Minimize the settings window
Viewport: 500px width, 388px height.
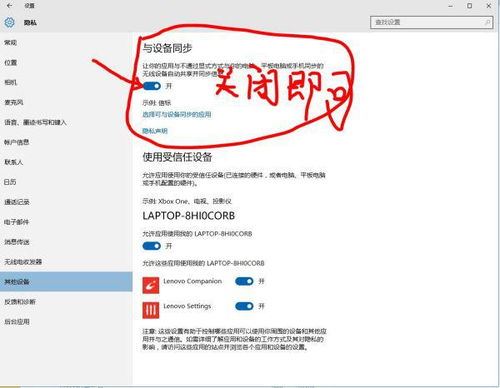(x=450, y=6)
